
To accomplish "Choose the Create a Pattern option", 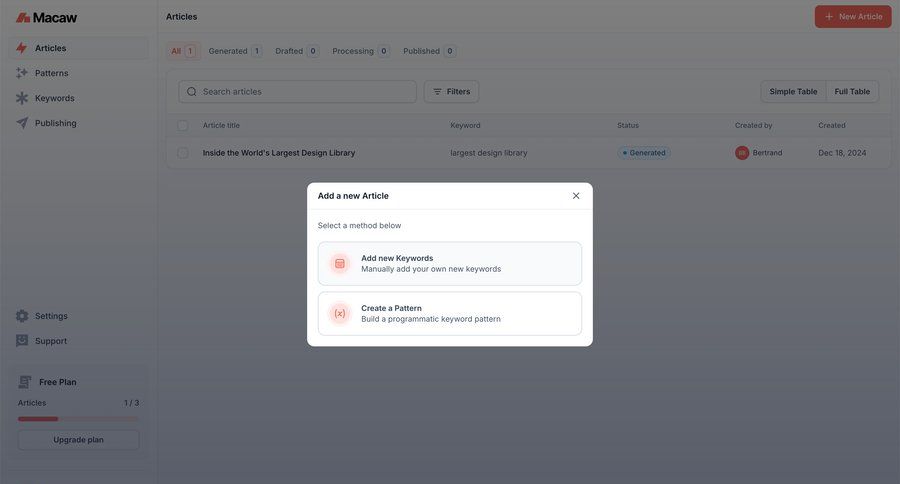I will (x=449, y=313).
